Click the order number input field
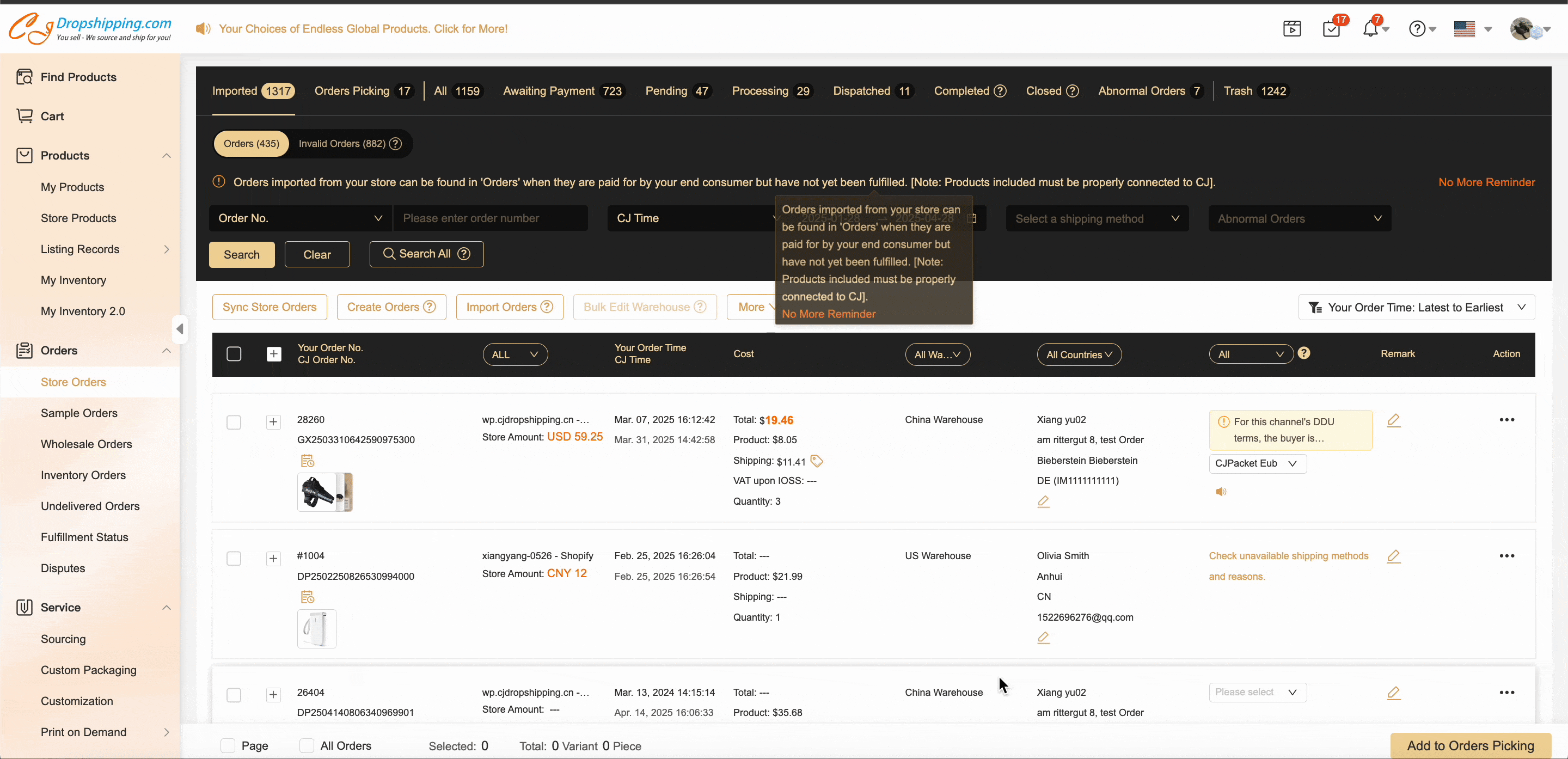The width and height of the screenshot is (1568, 759). [491, 218]
